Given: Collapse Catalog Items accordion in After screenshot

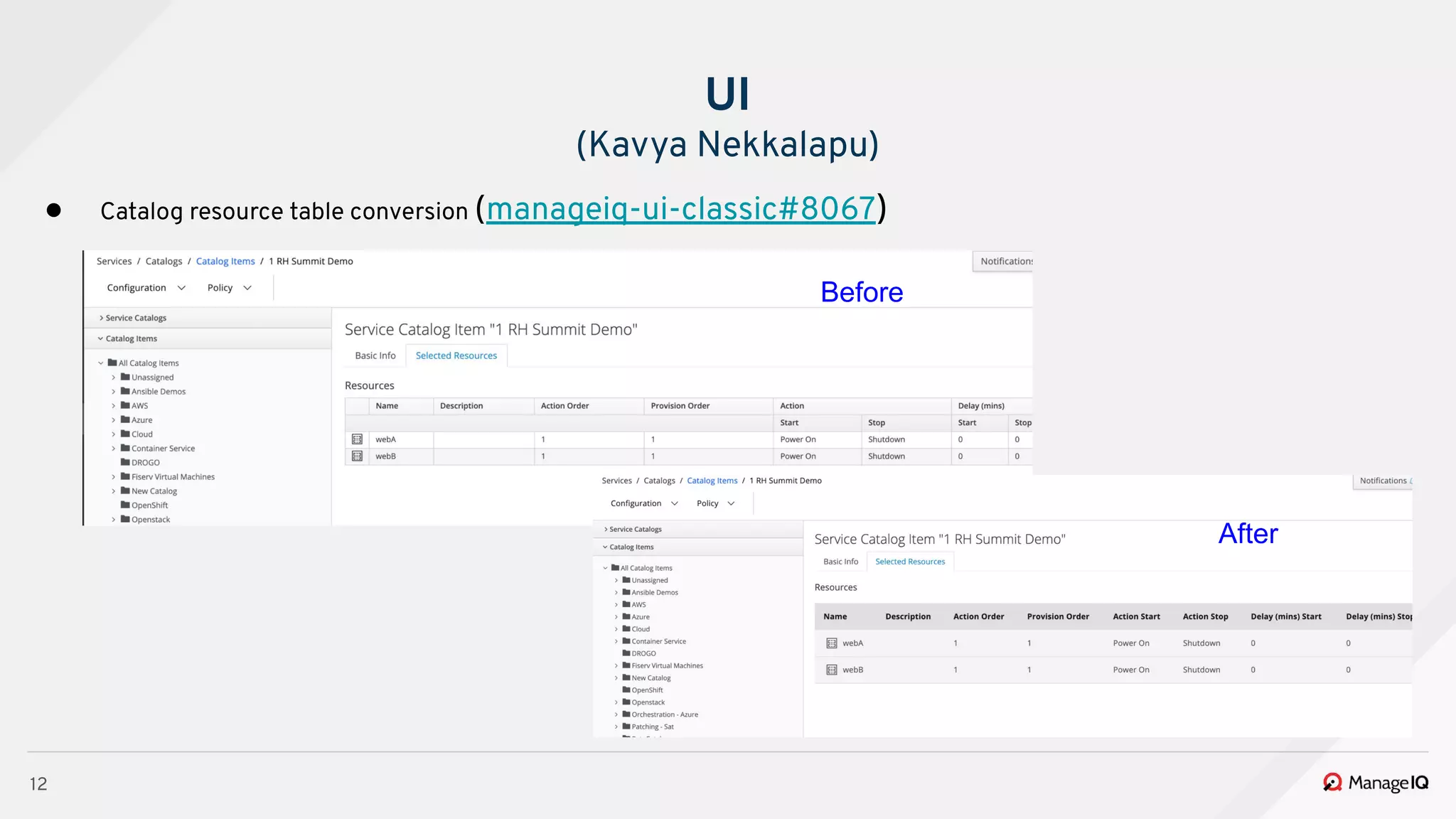Looking at the screenshot, I should pyautogui.click(x=698, y=547).
